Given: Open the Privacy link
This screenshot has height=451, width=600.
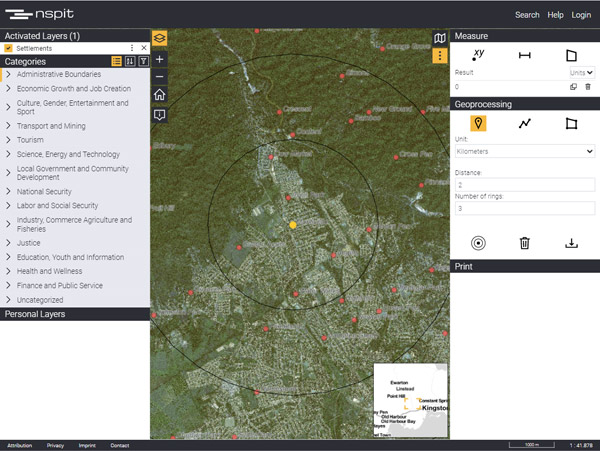Looking at the screenshot, I should [x=55, y=445].
